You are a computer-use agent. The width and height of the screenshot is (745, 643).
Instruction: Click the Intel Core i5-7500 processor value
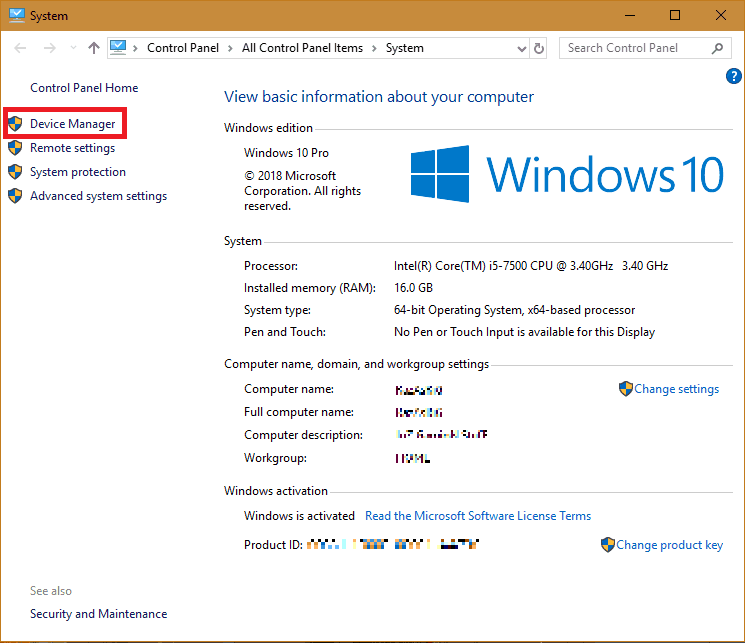point(531,266)
